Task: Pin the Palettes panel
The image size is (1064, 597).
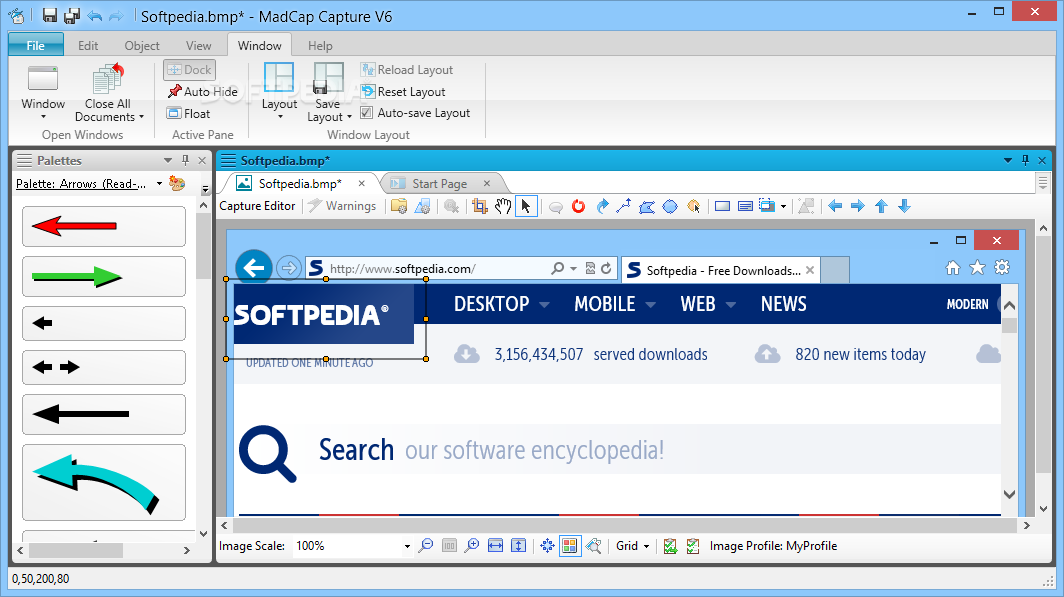Action: pos(185,160)
